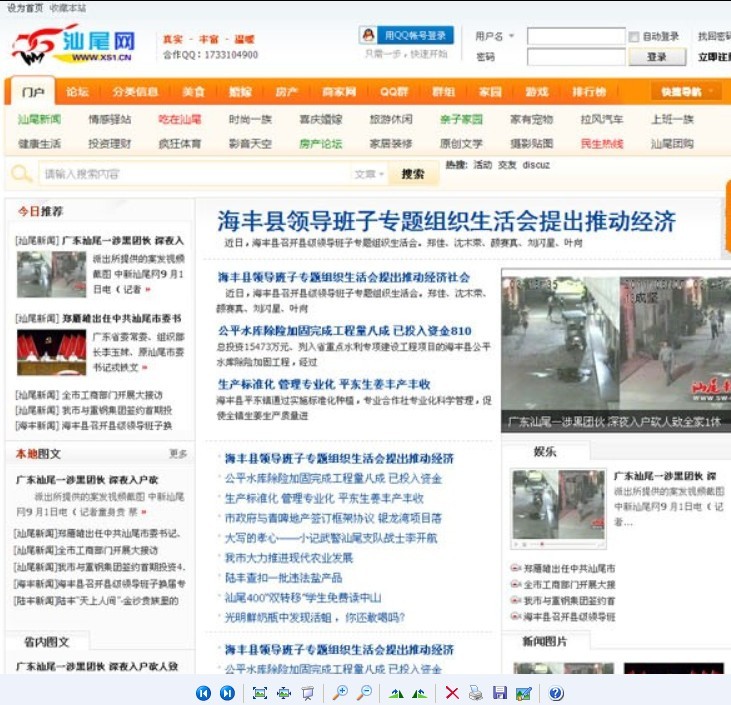Click the Actual Size view icon

(284, 693)
